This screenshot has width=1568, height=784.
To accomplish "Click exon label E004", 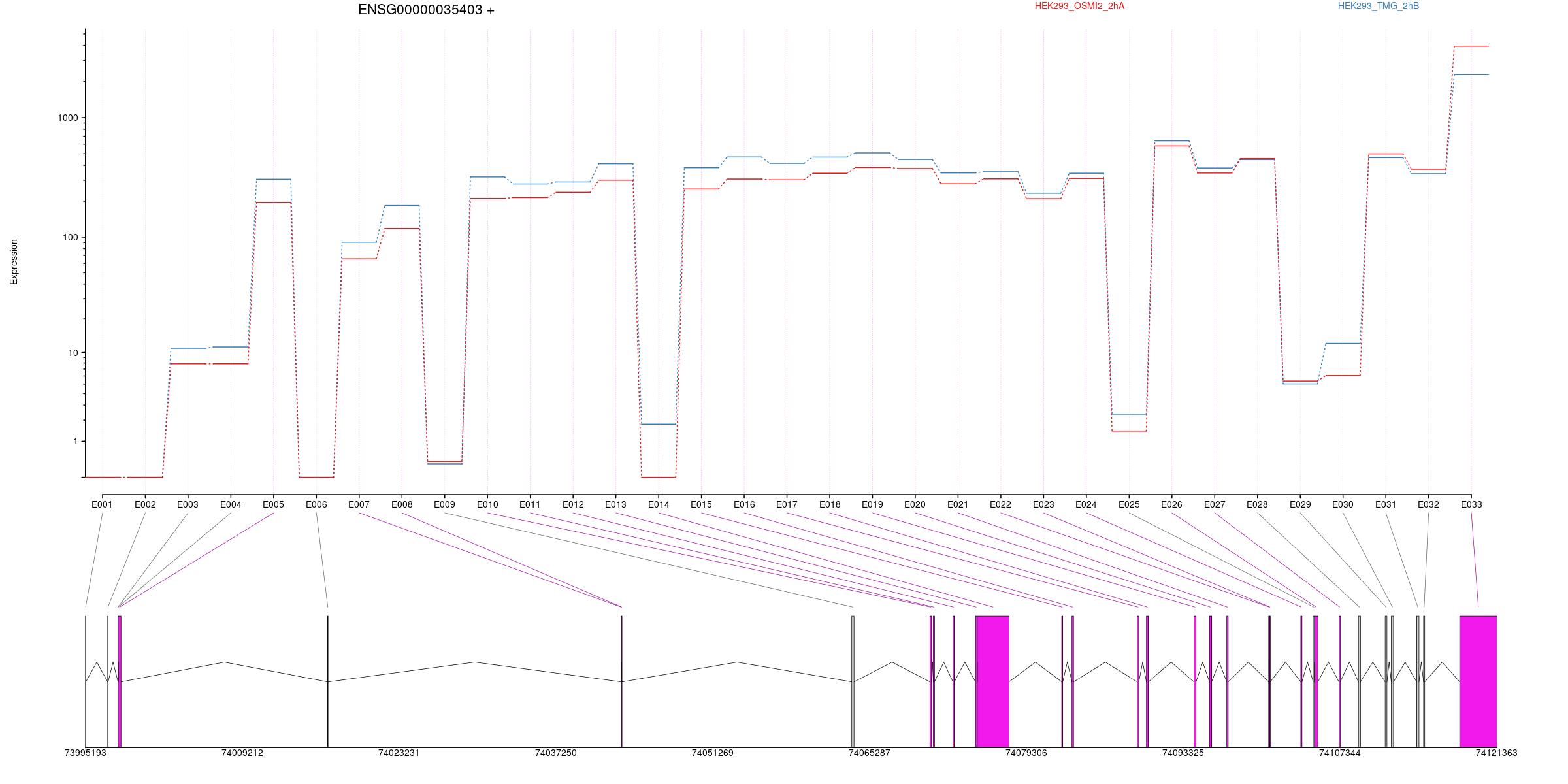I will click(231, 504).
